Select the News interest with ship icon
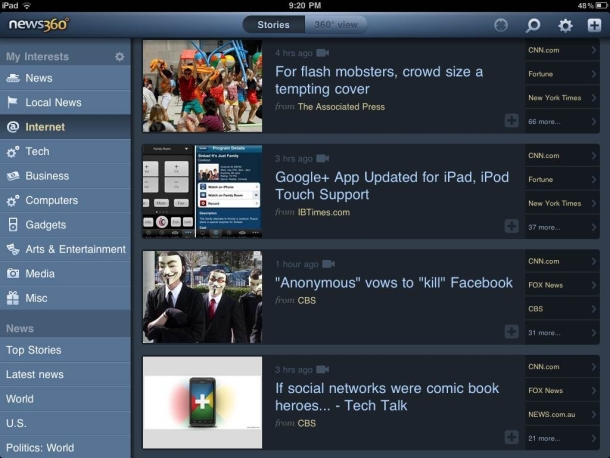Screen dimensions: 610x458 click(65, 78)
